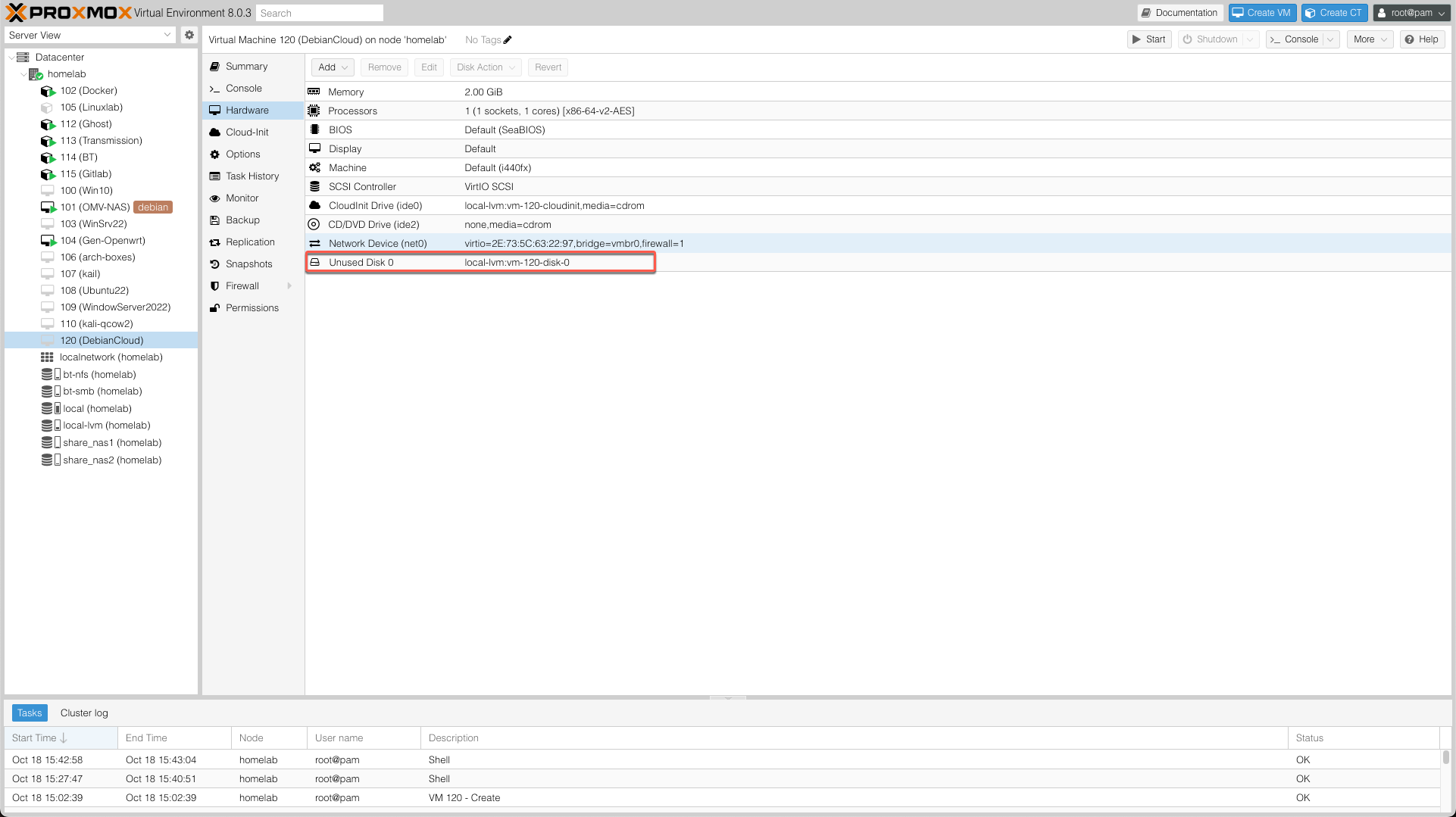Open the Disk Action dropdown
Viewport: 1456px width, 817px height.
[x=486, y=67]
